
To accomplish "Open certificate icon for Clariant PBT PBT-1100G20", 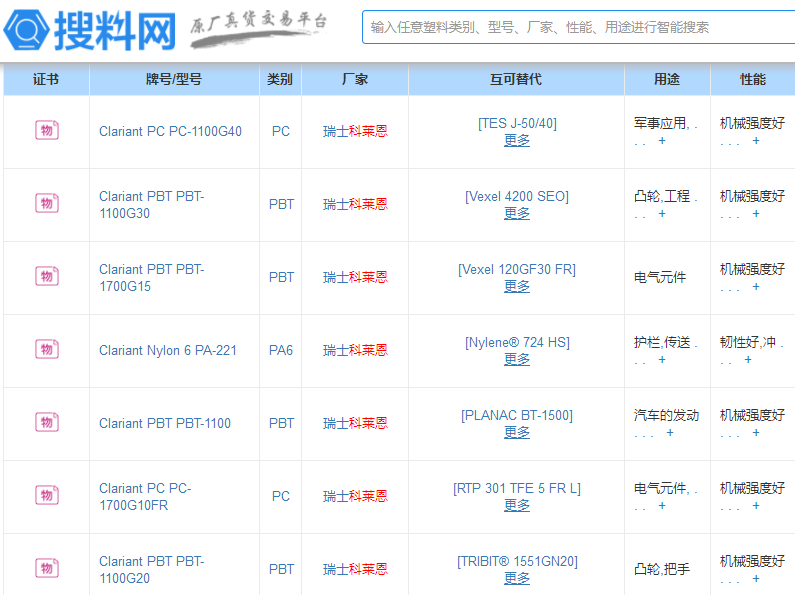I will 46,568.
